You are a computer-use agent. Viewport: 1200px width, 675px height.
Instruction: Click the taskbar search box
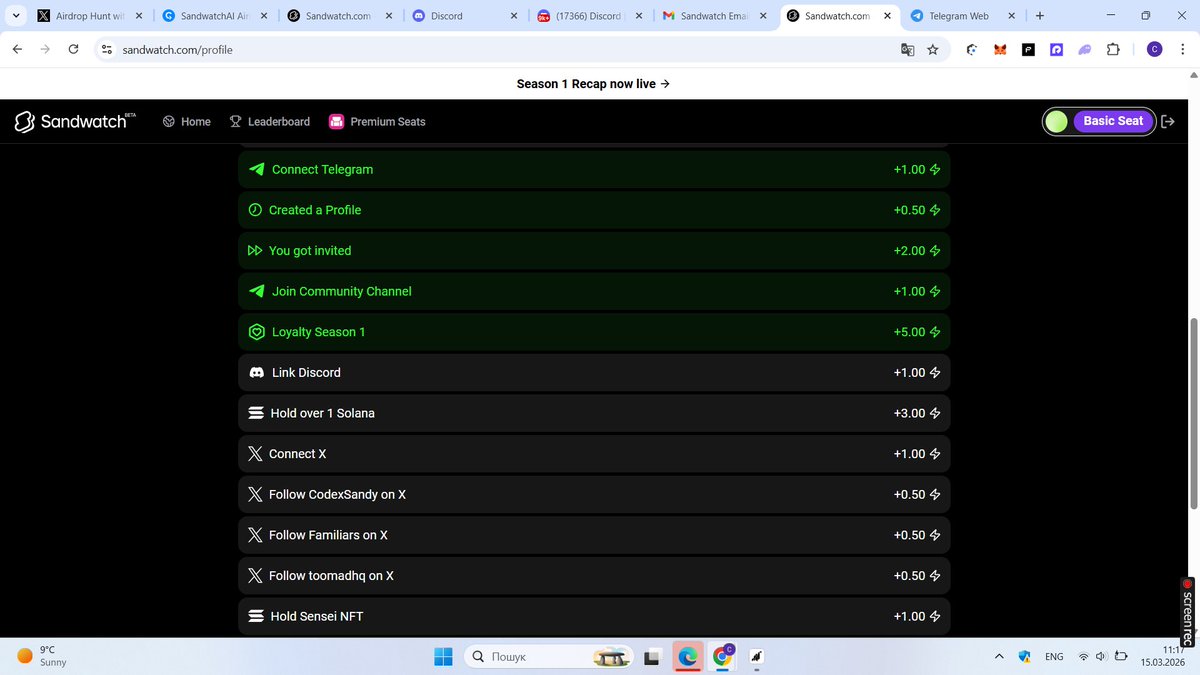[547, 657]
